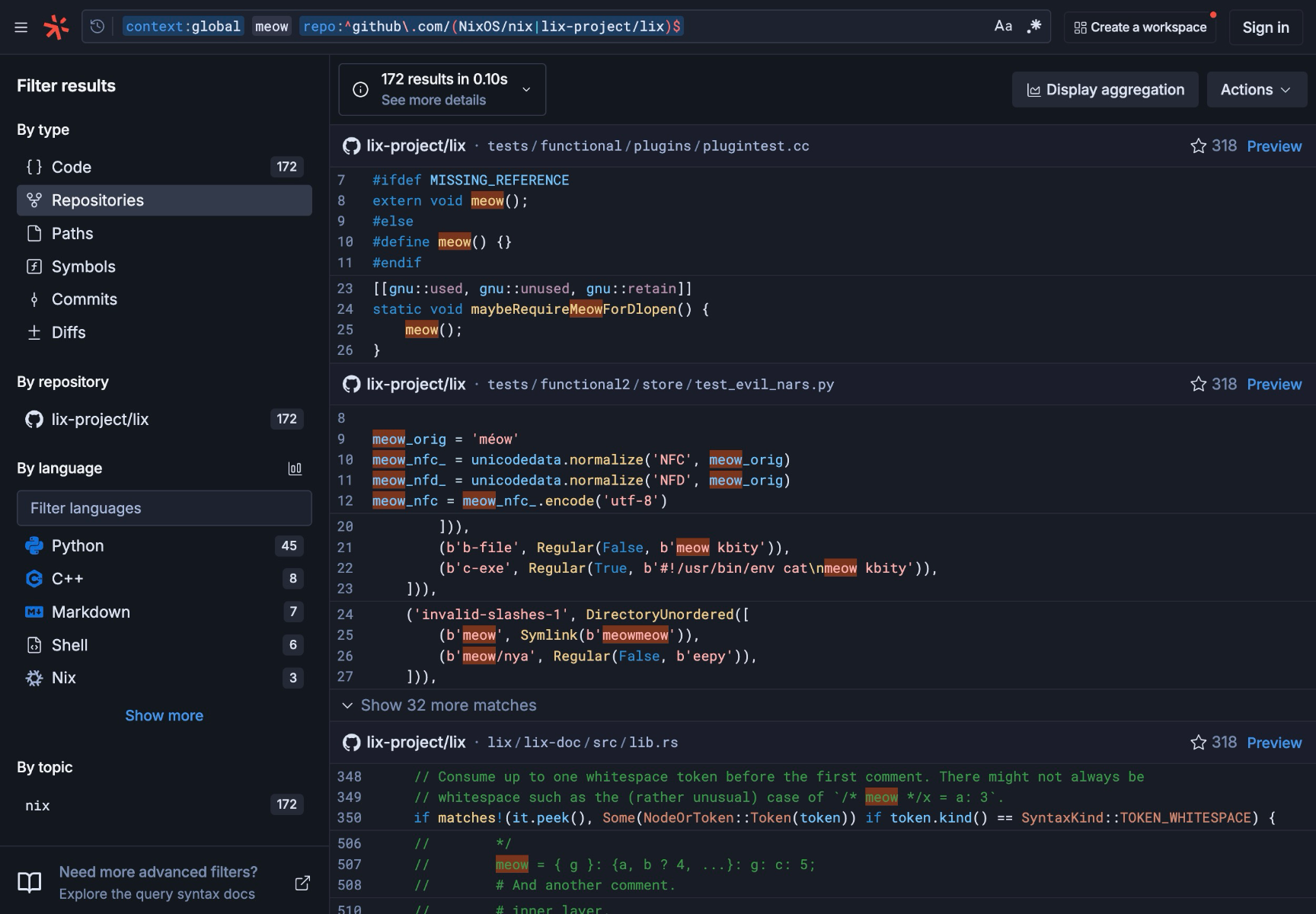Click the book icon beside advanced filters

pyautogui.click(x=30, y=883)
